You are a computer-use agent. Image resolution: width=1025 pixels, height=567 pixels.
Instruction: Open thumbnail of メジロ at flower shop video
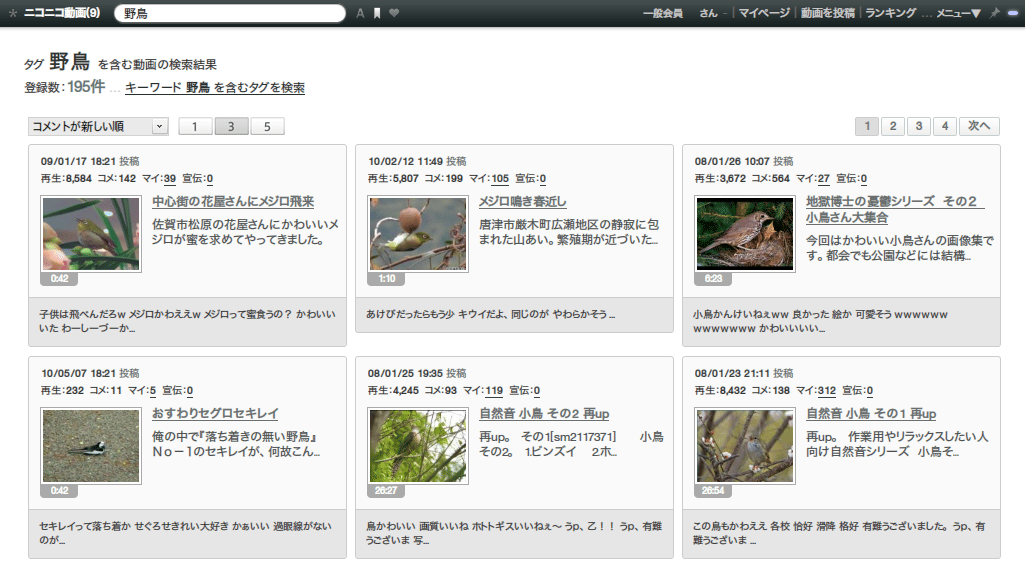(91, 234)
